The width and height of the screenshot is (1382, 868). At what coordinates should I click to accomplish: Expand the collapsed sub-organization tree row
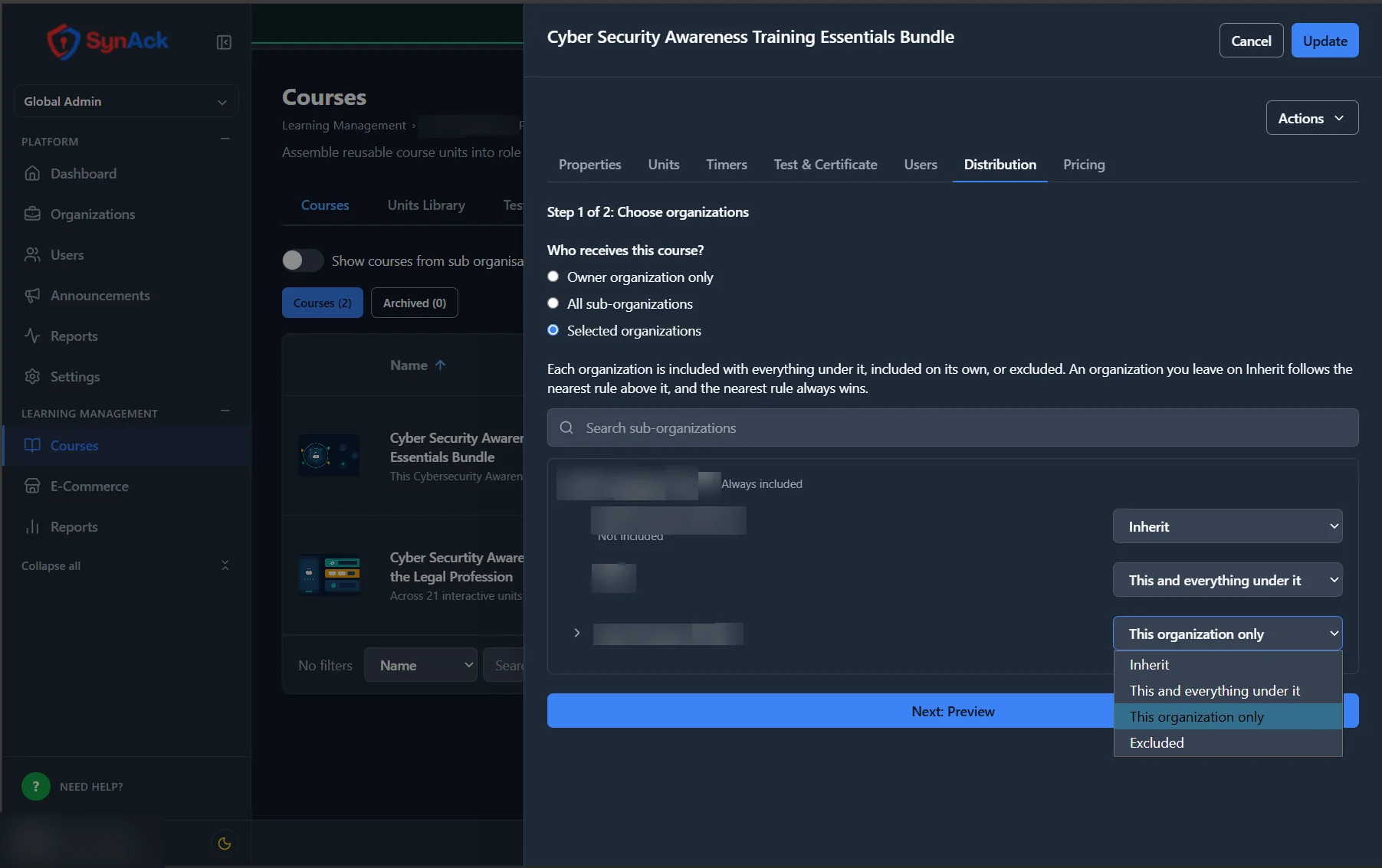[x=577, y=633]
